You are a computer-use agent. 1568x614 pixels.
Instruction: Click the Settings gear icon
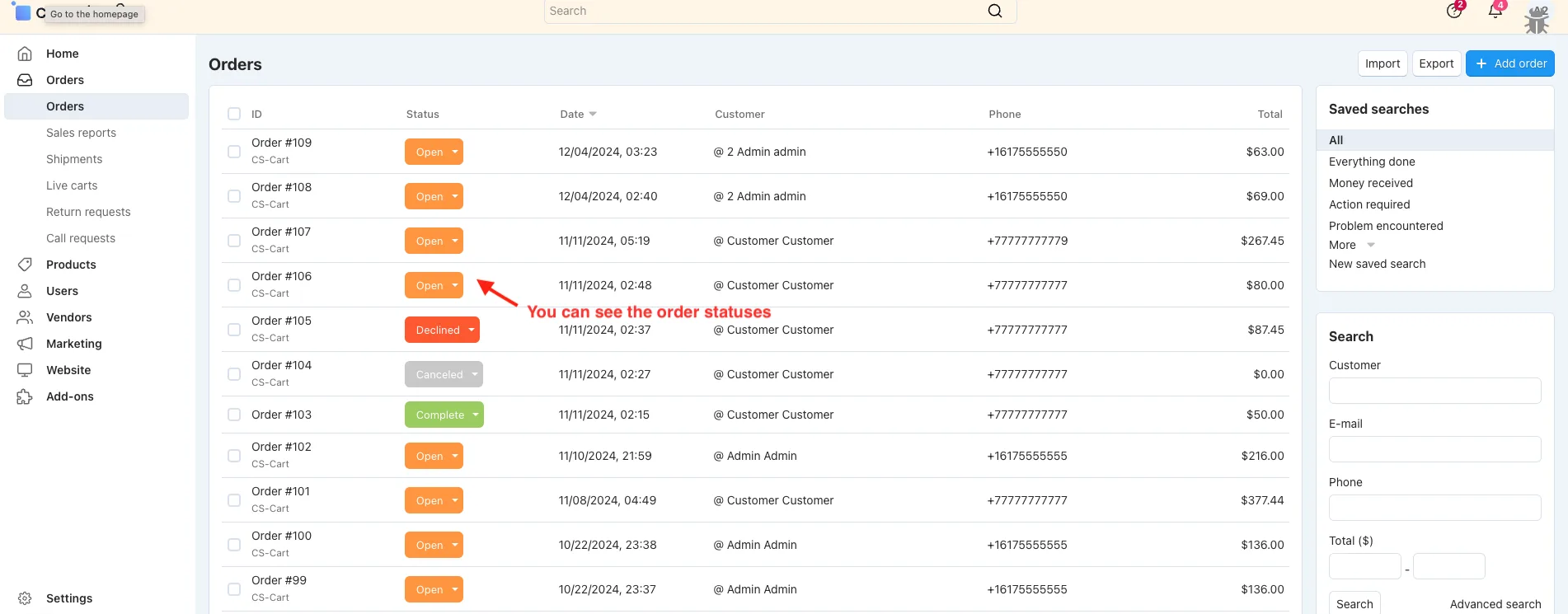pyautogui.click(x=25, y=598)
